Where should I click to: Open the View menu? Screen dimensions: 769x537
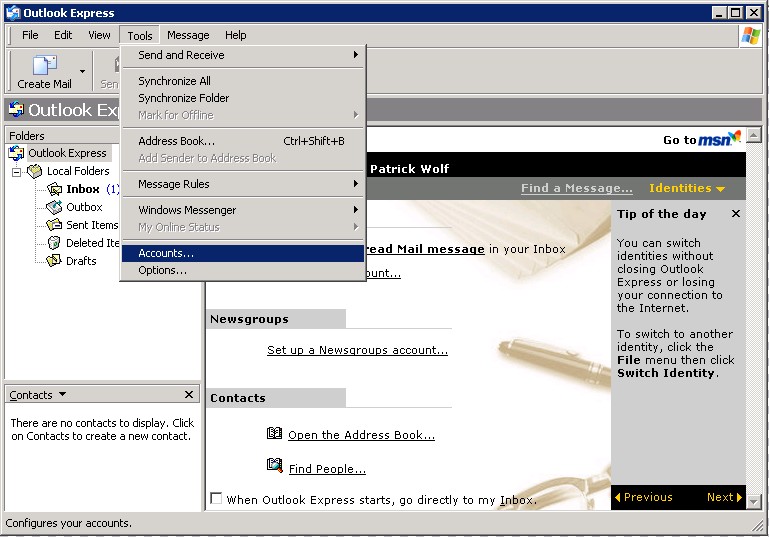tap(99, 35)
